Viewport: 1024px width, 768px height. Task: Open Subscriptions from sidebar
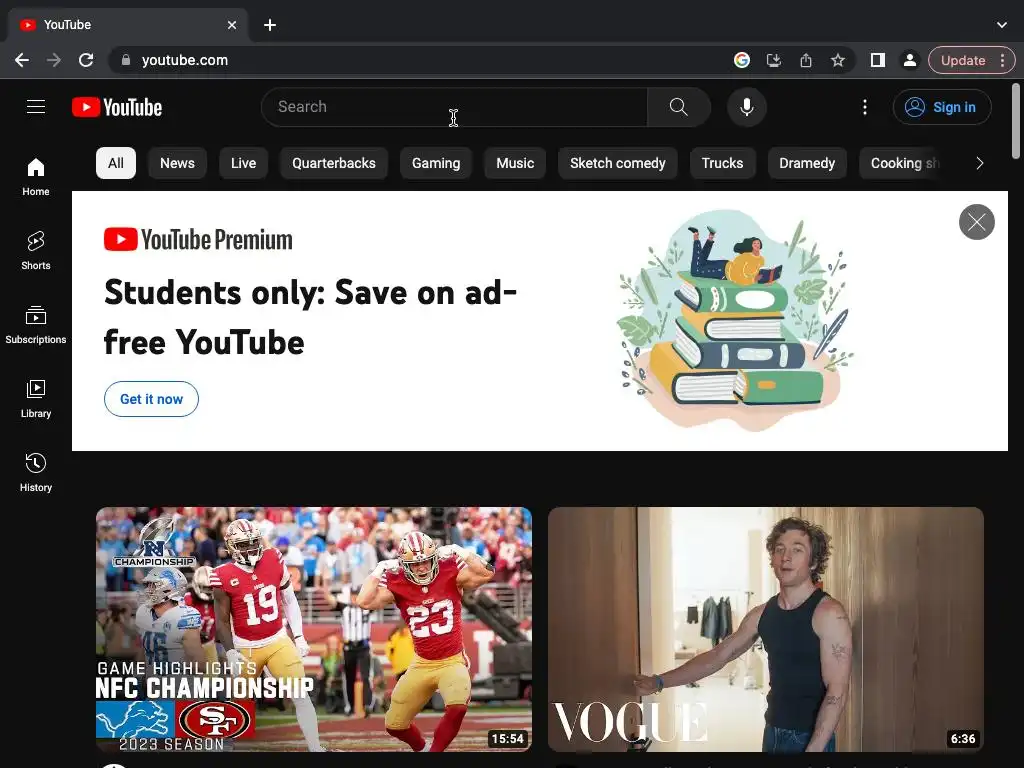point(36,325)
